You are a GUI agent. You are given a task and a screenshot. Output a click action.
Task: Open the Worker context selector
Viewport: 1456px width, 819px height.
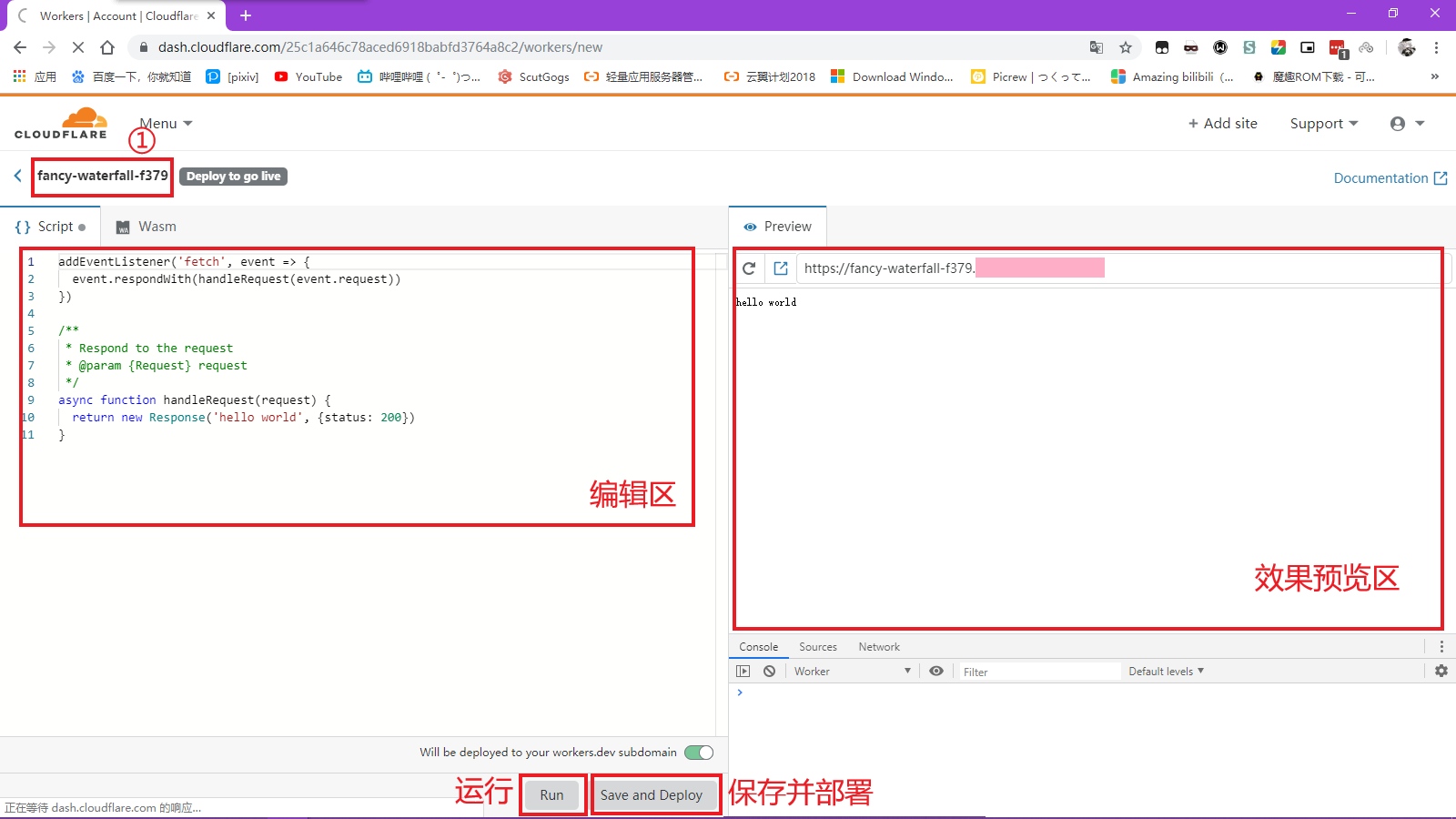852,672
